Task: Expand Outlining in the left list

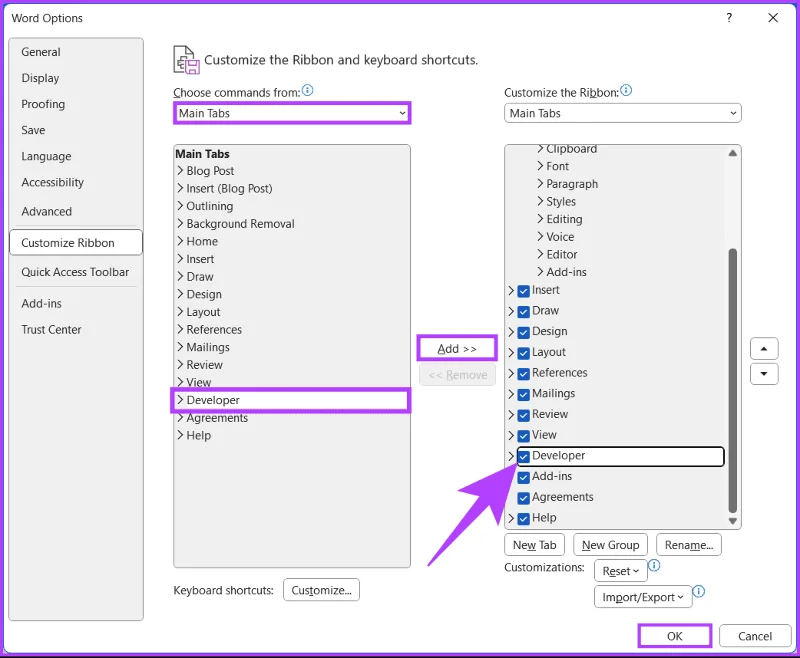Action: [180, 206]
